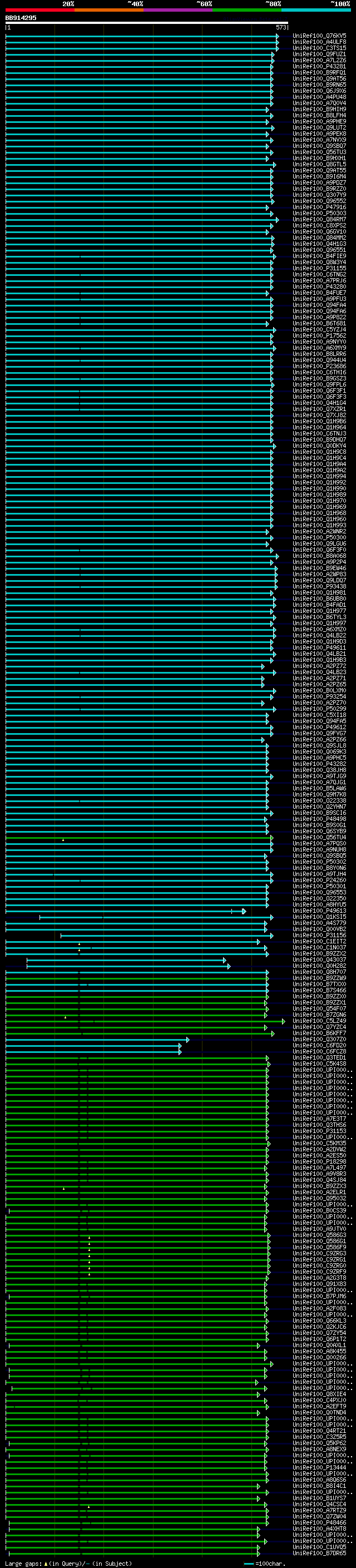Select hit UniRef100_Q5KP62
Viewport: 356px width, 1568px height.
319,1443
